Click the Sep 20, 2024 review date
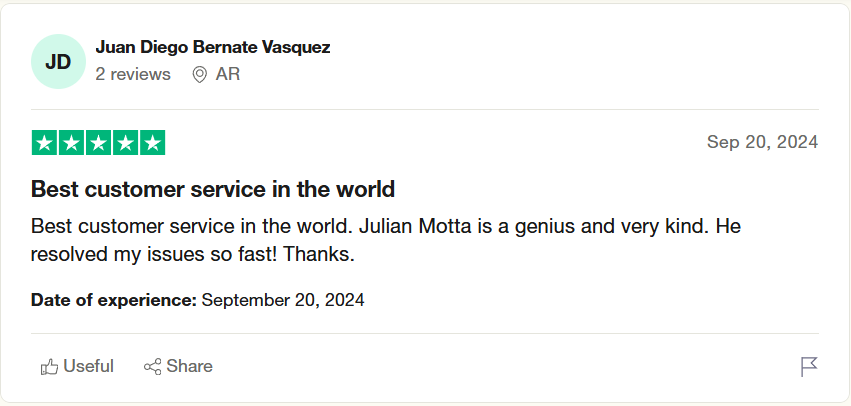The width and height of the screenshot is (851, 406). (x=762, y=142)
